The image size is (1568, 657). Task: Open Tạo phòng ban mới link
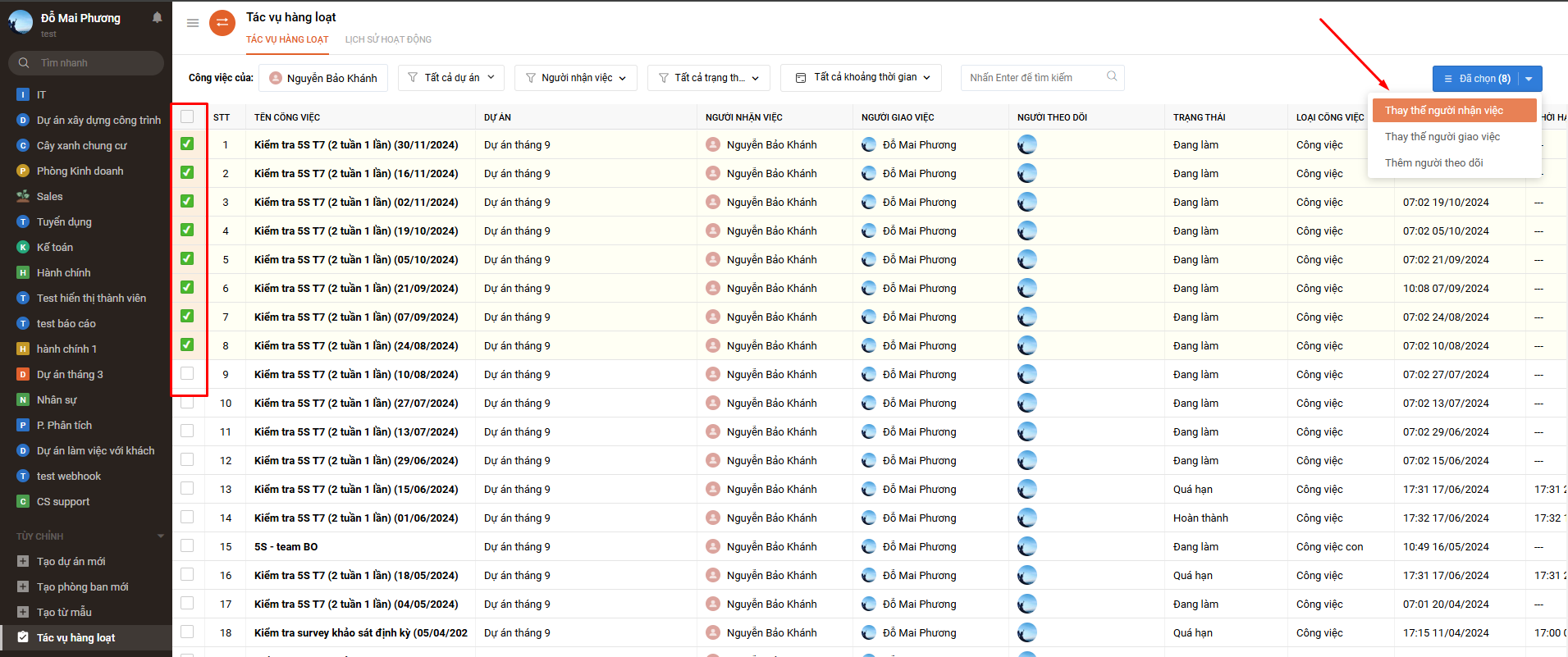pyautogui.click(x=82, y=586)
